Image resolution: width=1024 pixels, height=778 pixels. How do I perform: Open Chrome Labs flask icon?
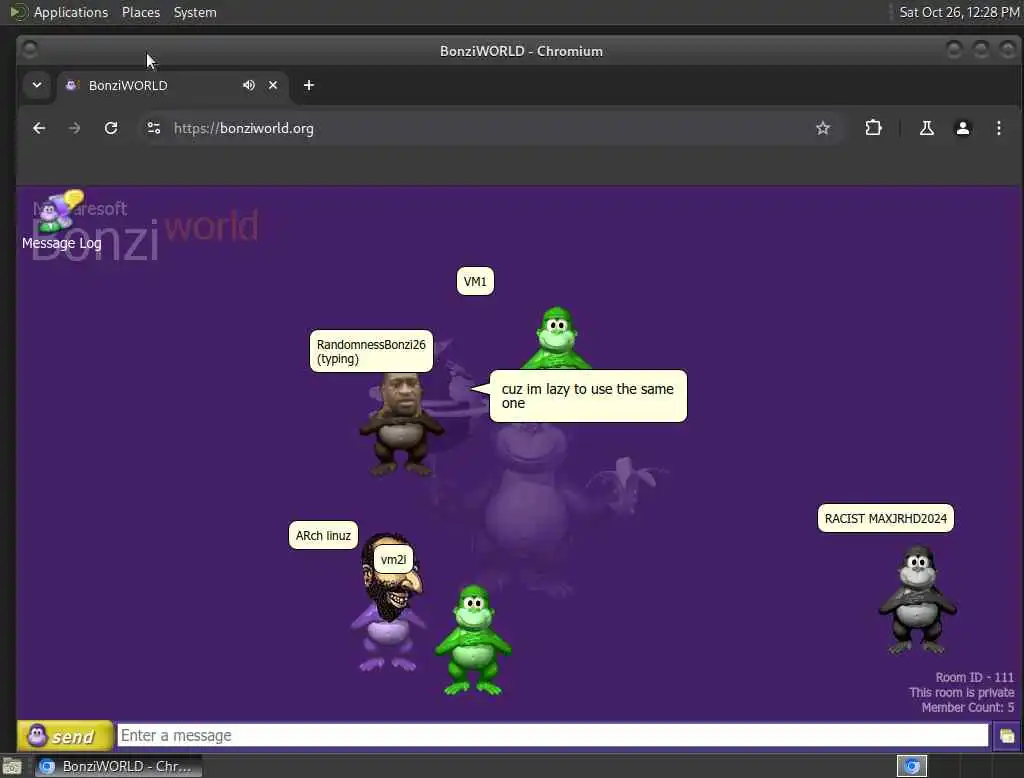pyautogui.click(x=927, y=129)
